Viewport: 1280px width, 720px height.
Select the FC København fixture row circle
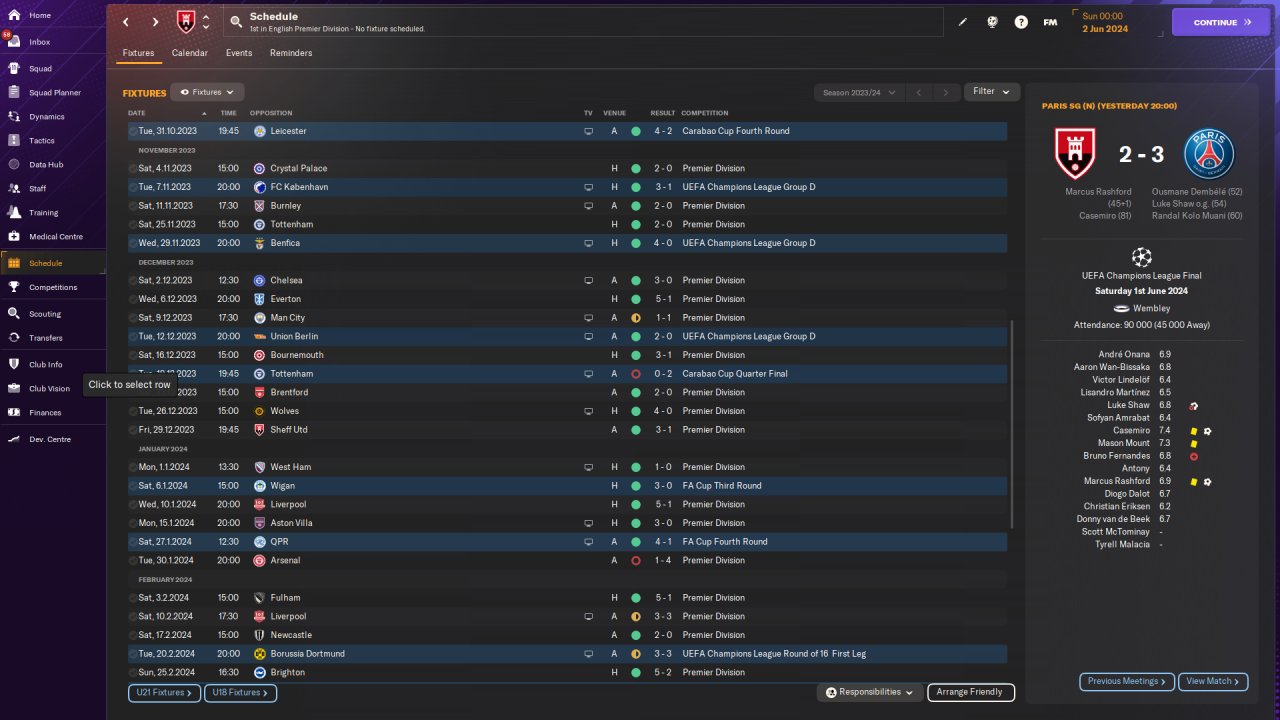point(133,187)
